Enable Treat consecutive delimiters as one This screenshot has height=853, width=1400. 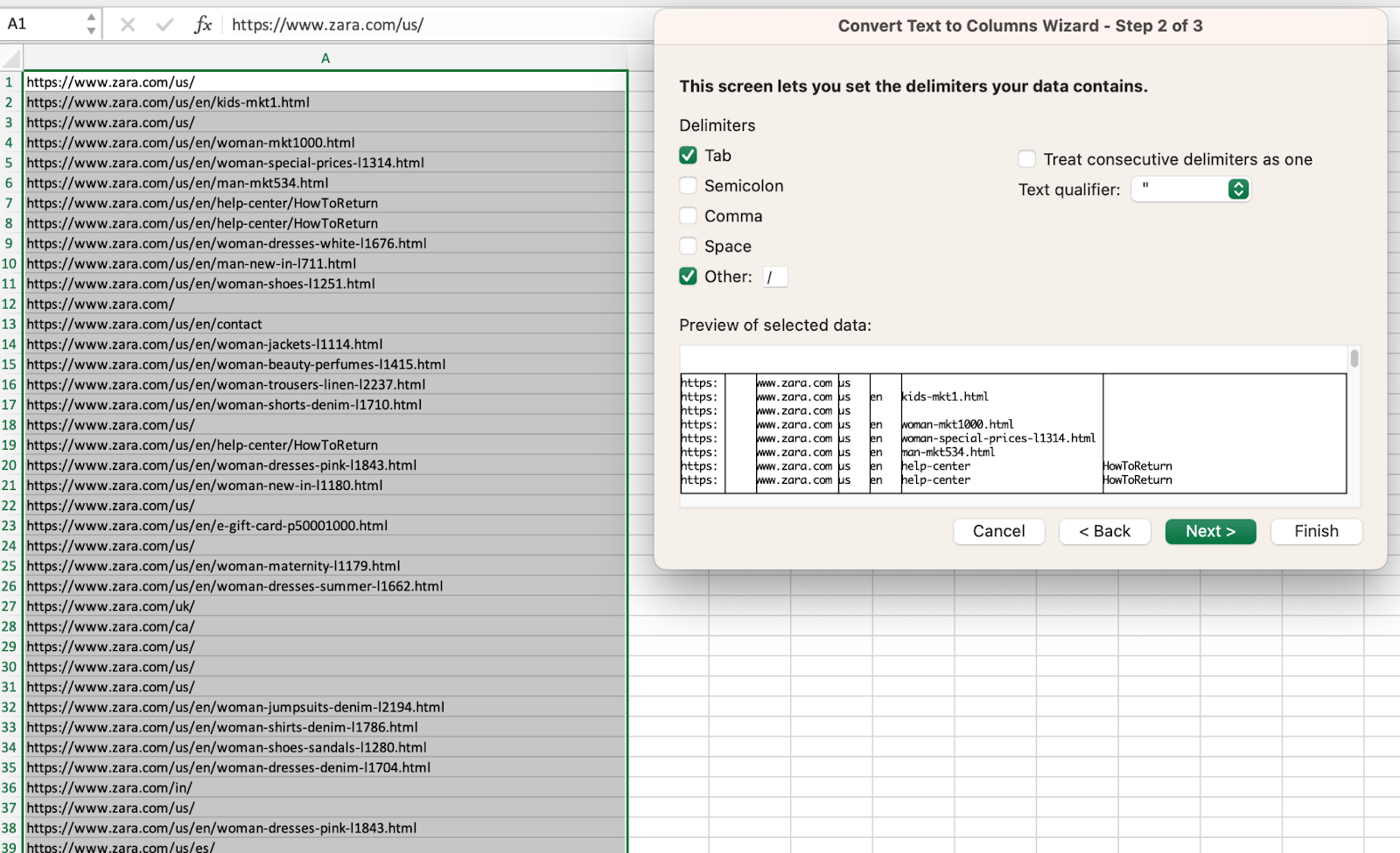coord(1027,159)
